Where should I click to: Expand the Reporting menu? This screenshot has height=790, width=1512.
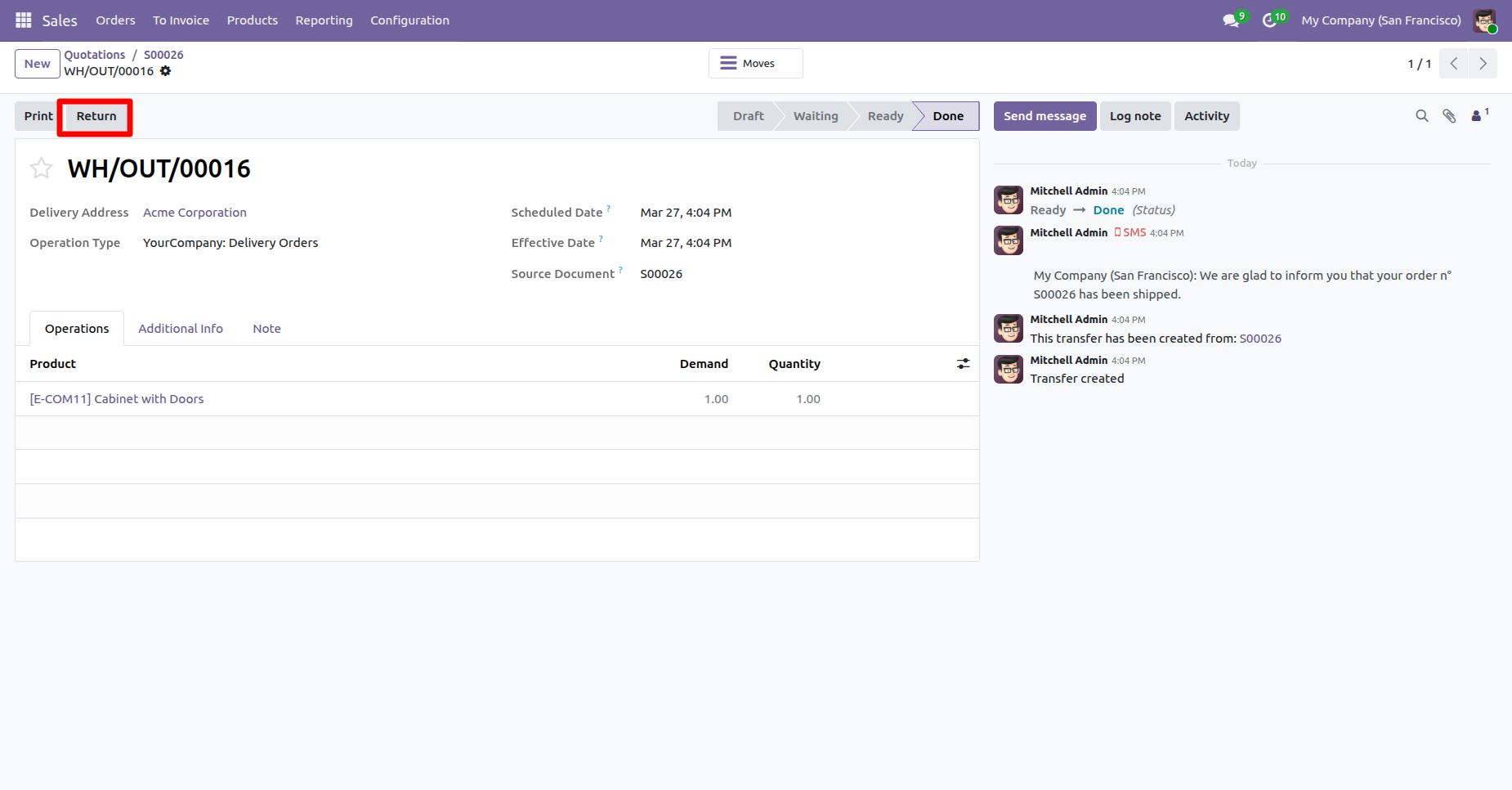[324, 20]
